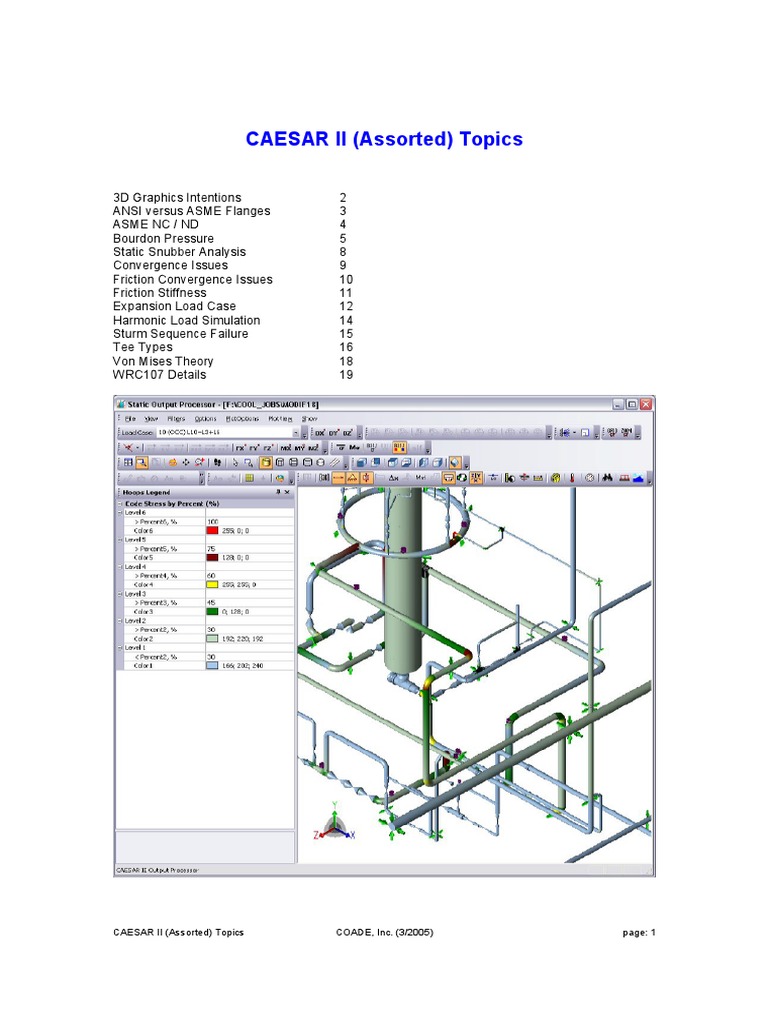Image resolution: width=768 pixels, height=1024 pixels.
Task: Collapse the Code Stress by Percent group
Action: point(120,504)
